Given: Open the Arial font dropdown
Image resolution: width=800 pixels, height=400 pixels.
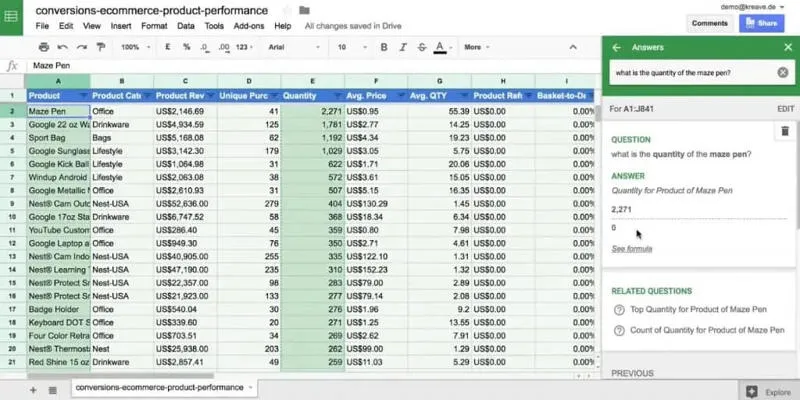Looking at the screenshot, I should coord(294,47).
